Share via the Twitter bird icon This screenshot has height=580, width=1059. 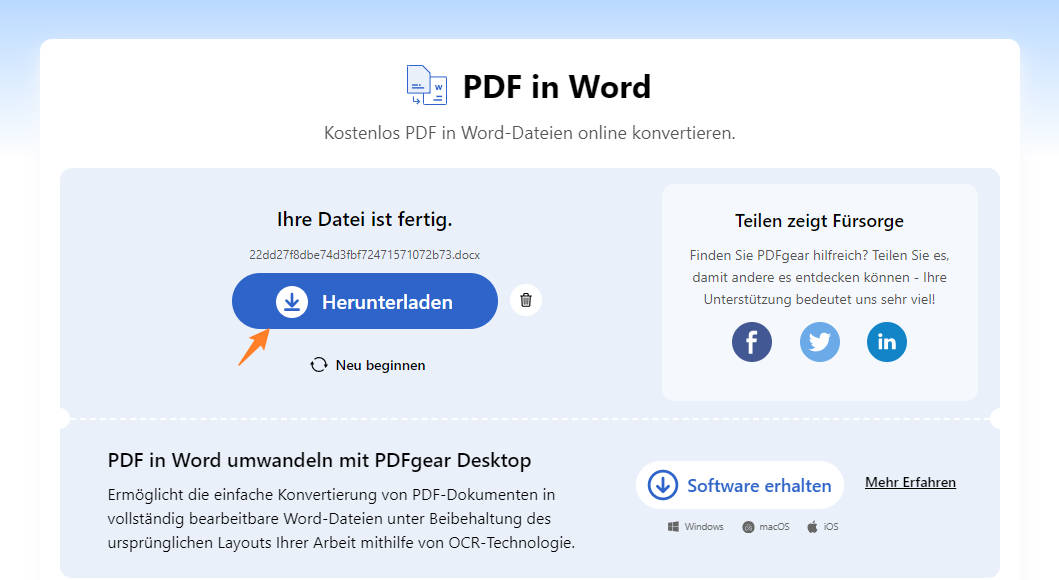(819, 342)
